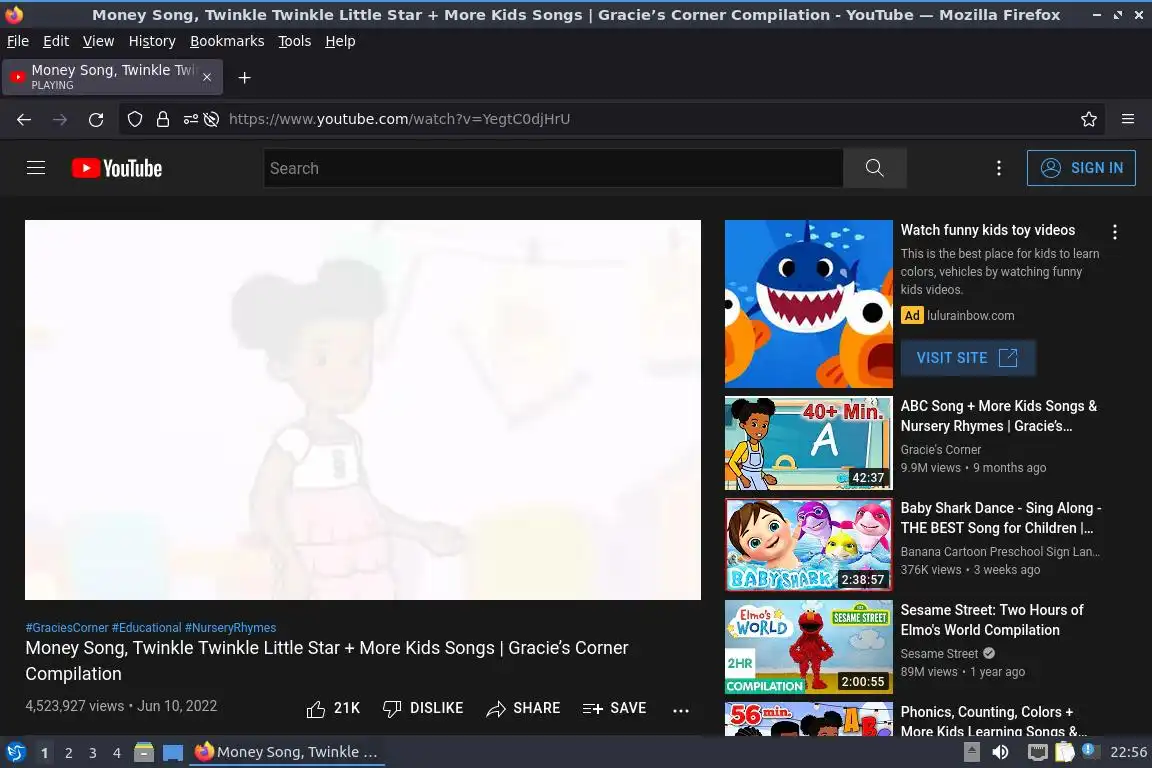Viewport: 1152px width, 768px height.
Task: Open YouTube settings three-dot menu
Action: pos(998,168)
